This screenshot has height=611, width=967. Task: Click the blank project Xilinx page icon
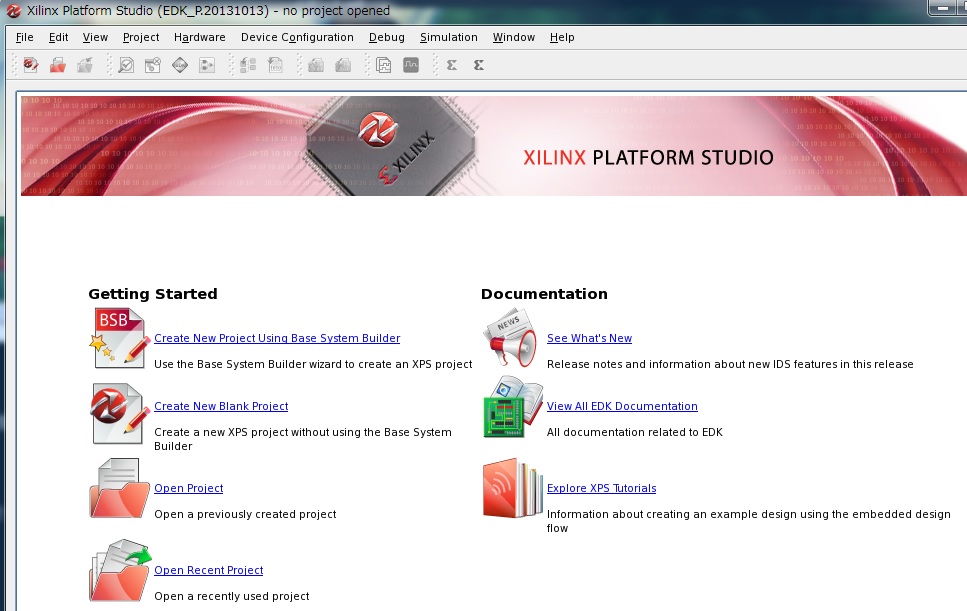tap(120, 413)
